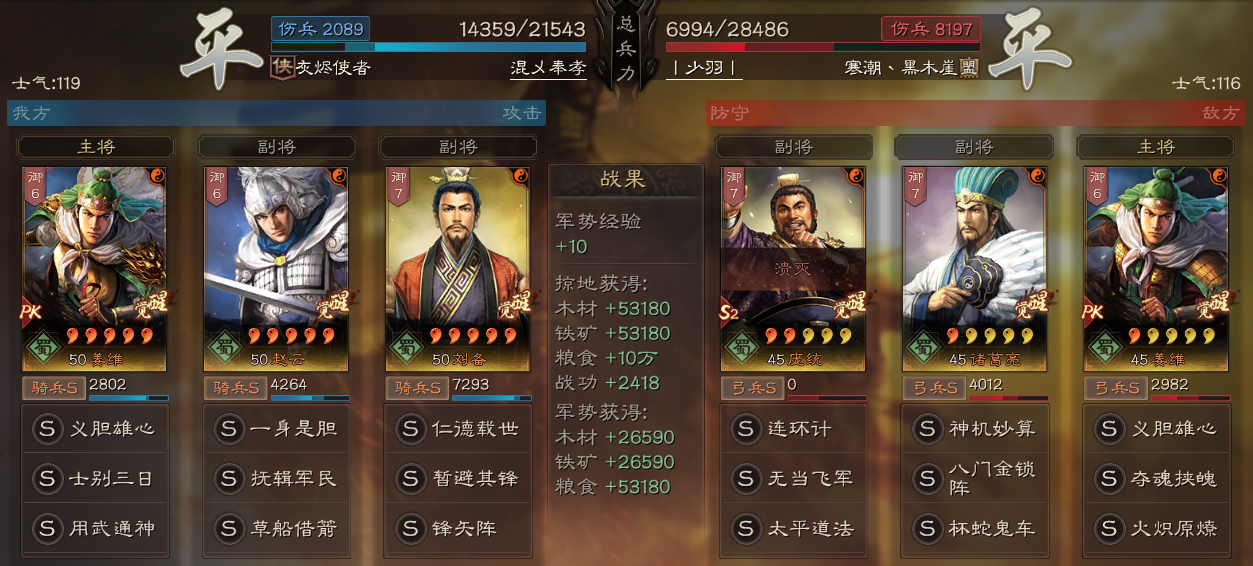Click the 侠 alliance icon beside 炙烬使者
The height and width of the screenshot is (566, 1253).
(x=282, y=68)
